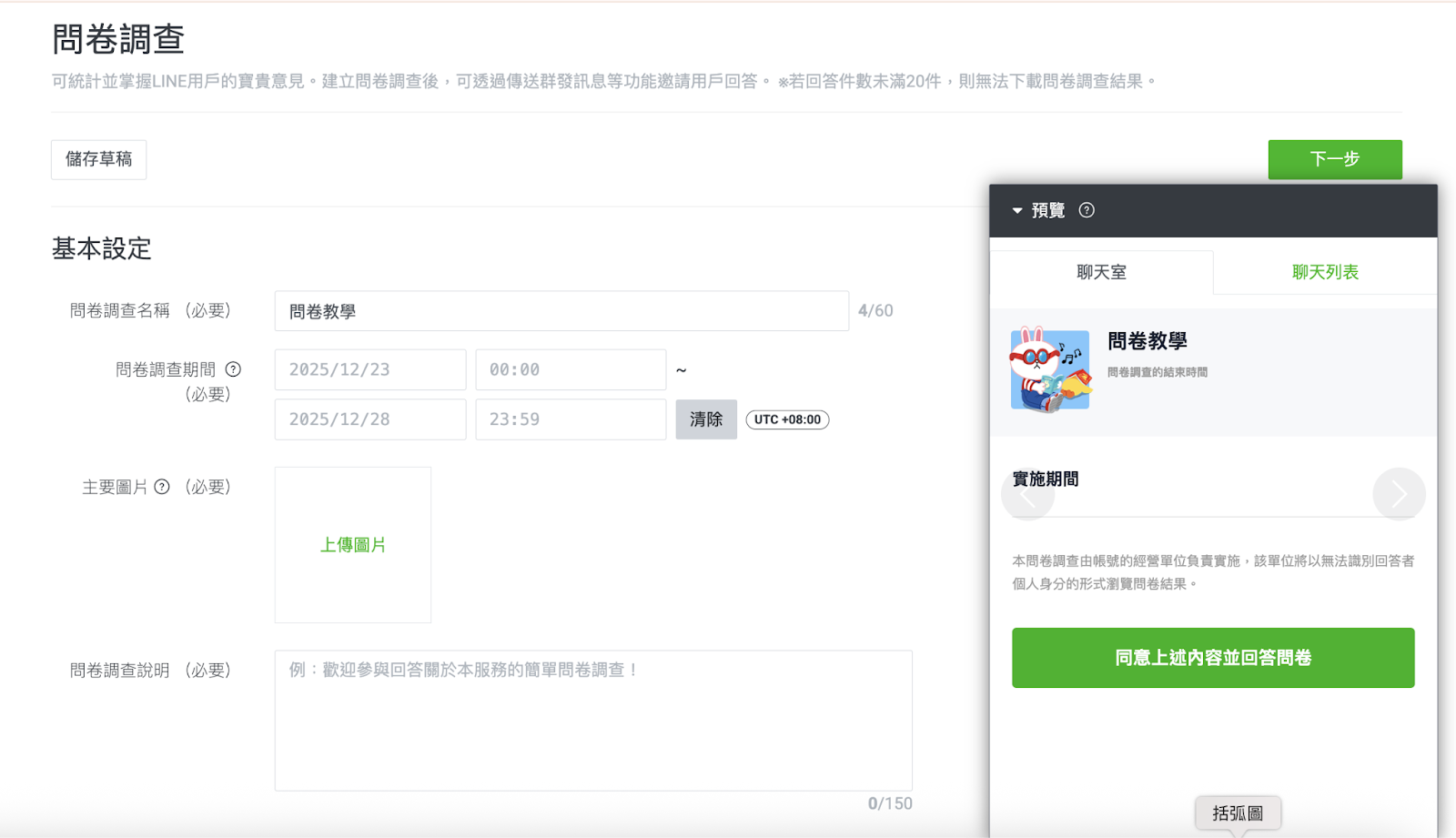1456x838 pixels.
Task: Click help icon next to 問卷調查期間
Action: [233, 369]
